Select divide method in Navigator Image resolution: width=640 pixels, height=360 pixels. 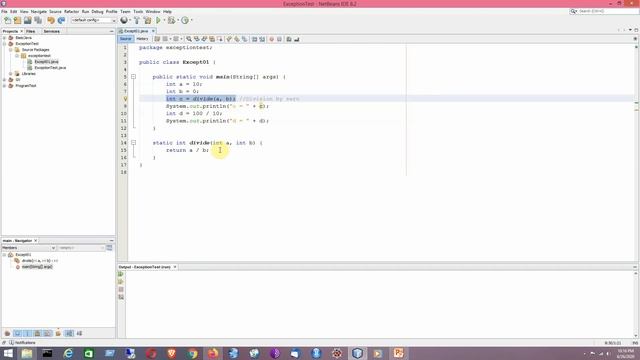(x=40, y=261)
